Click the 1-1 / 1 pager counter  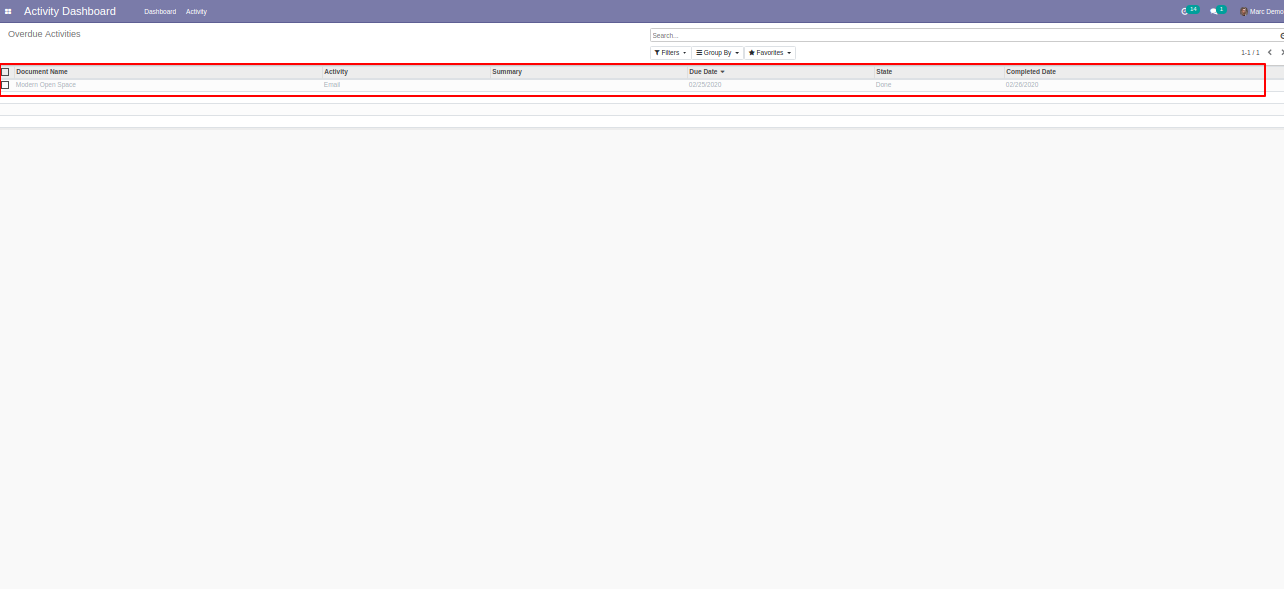pos(1250,52)
